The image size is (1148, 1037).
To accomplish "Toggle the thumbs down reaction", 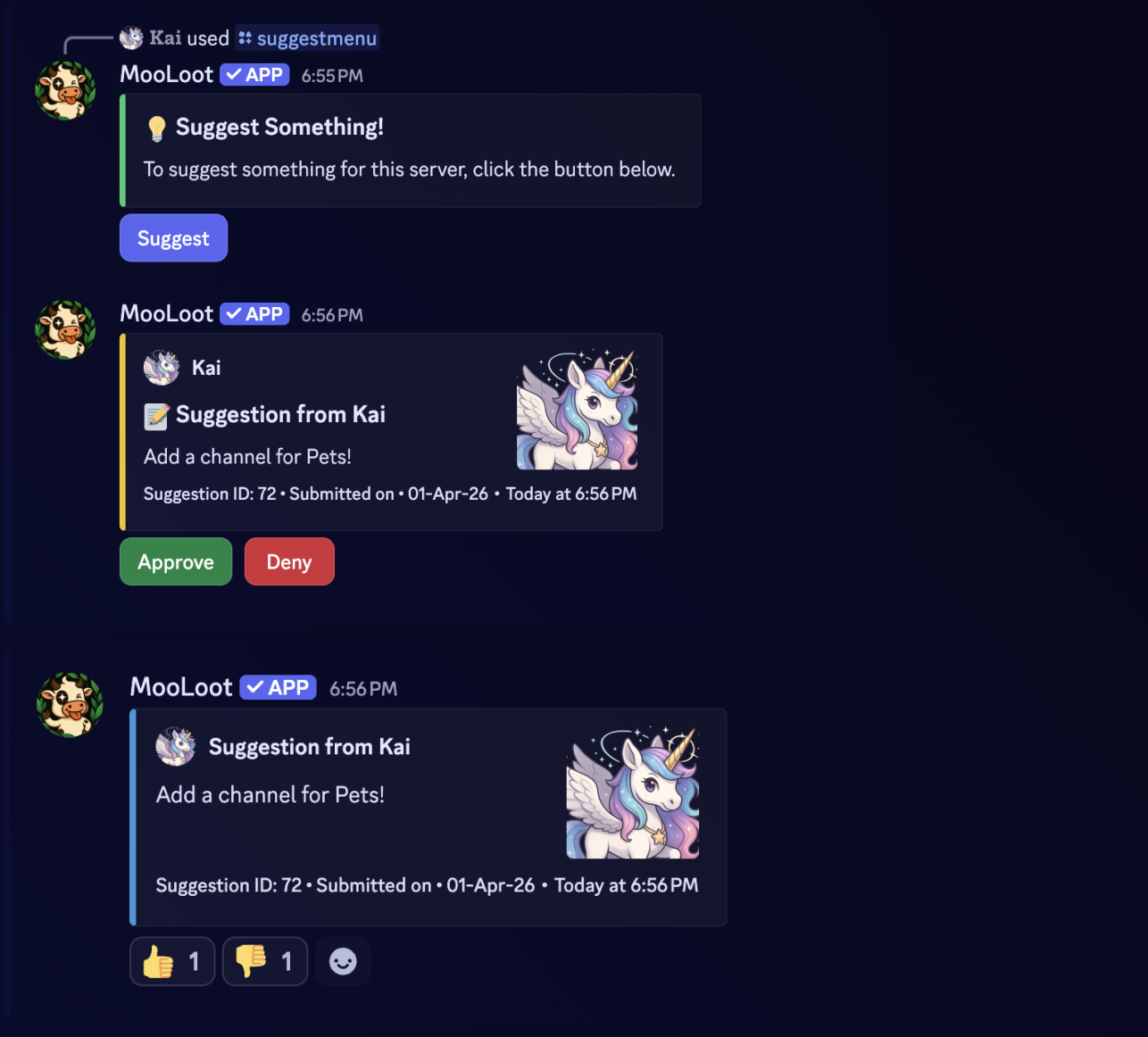I will 265,961.
